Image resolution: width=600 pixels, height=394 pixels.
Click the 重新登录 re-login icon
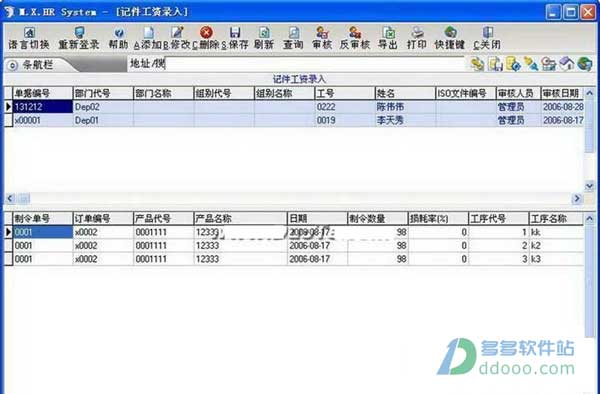(x=79, y=33)
